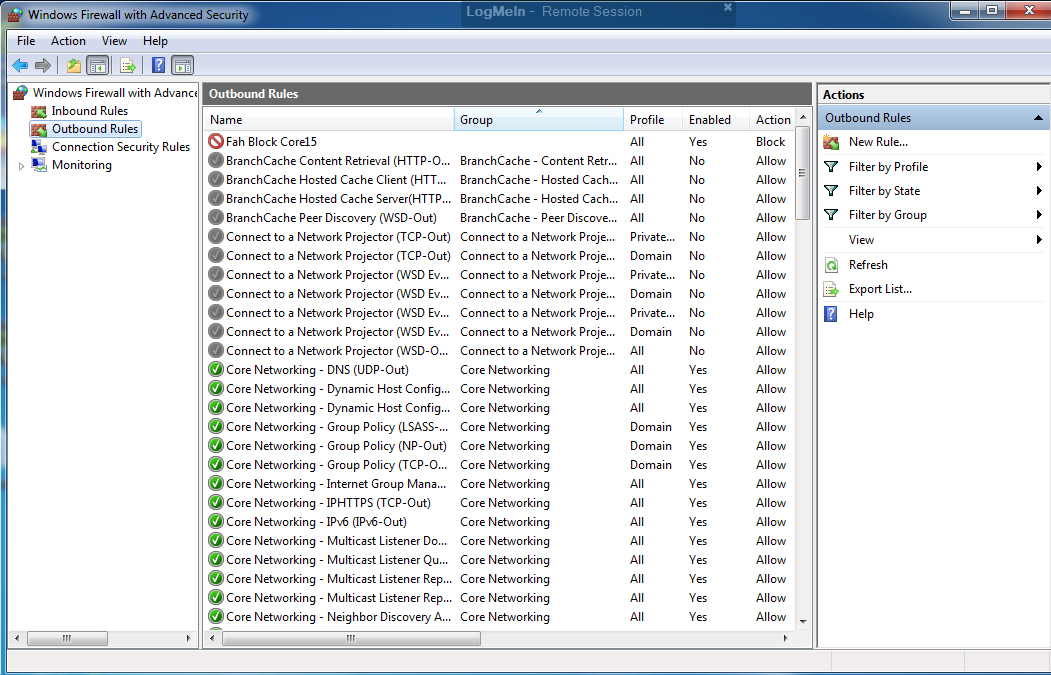Click the rules list scroll right arrow
This screenshot has height=675, width=1051.
point(786,638)
